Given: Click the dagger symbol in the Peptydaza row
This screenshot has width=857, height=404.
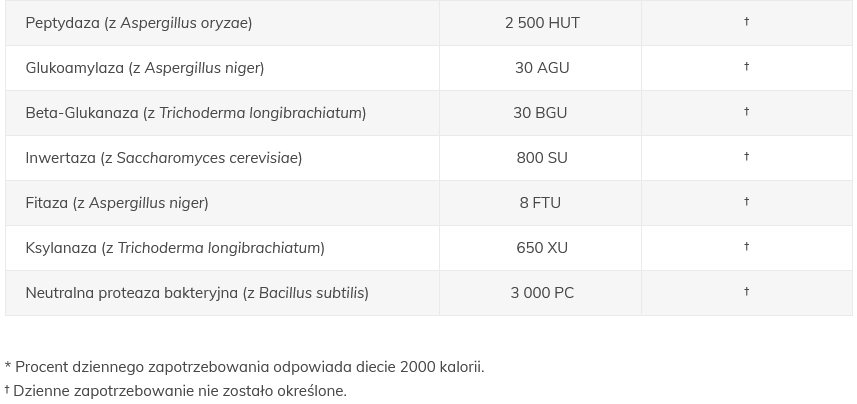Looking at the screenshot, I should [746, 22].
